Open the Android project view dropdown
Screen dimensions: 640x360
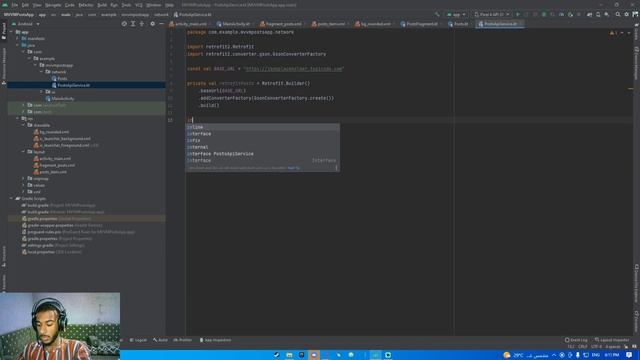coord(26,24)
